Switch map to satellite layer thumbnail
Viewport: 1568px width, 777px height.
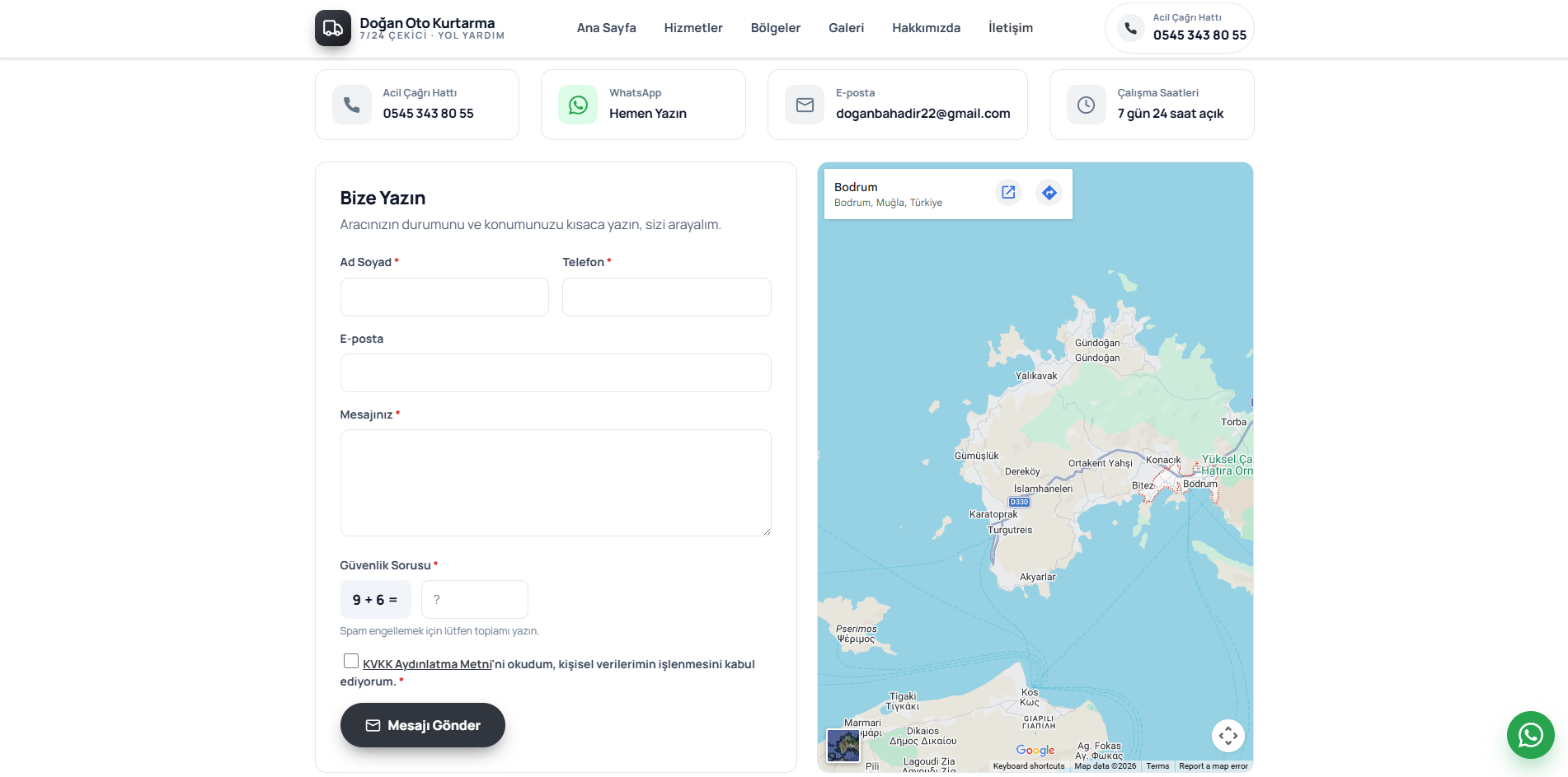(x=843, y=746)
